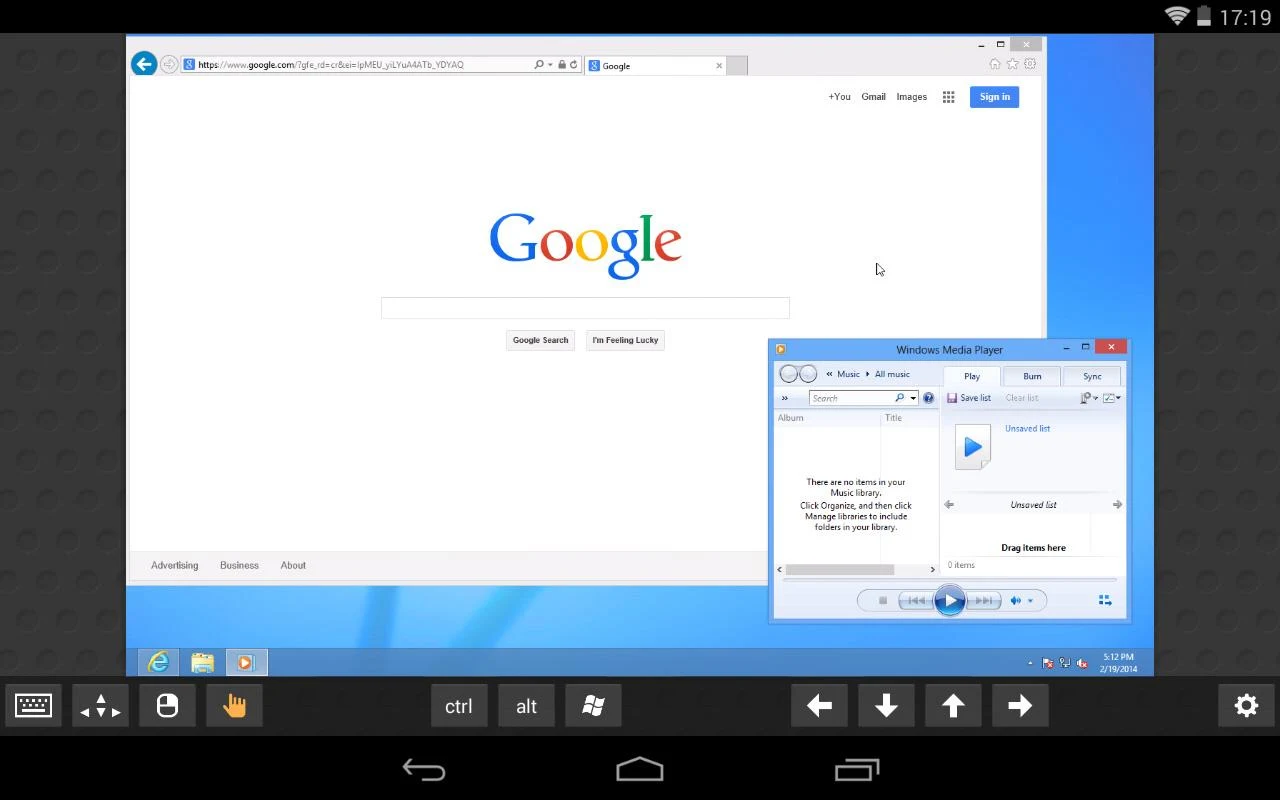1280x800 pixels.
Task: Toggle the on-screen keyboard icon
Action: pos(33,705)
